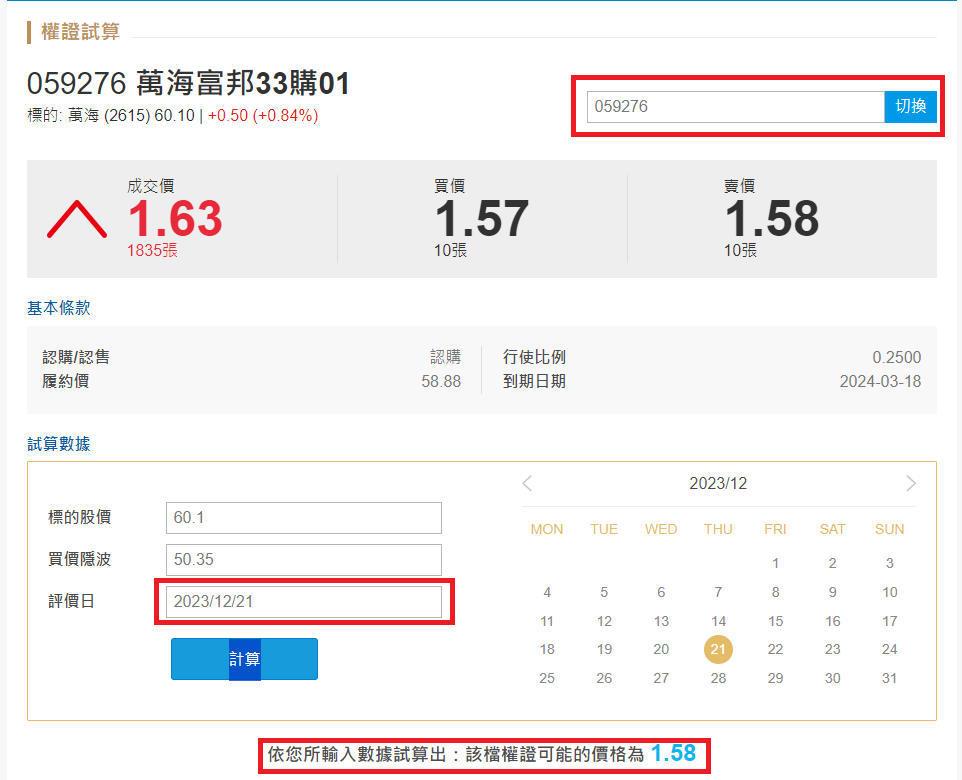
Task: Choose December 28 in the calendar
Action: click(718, 678)
